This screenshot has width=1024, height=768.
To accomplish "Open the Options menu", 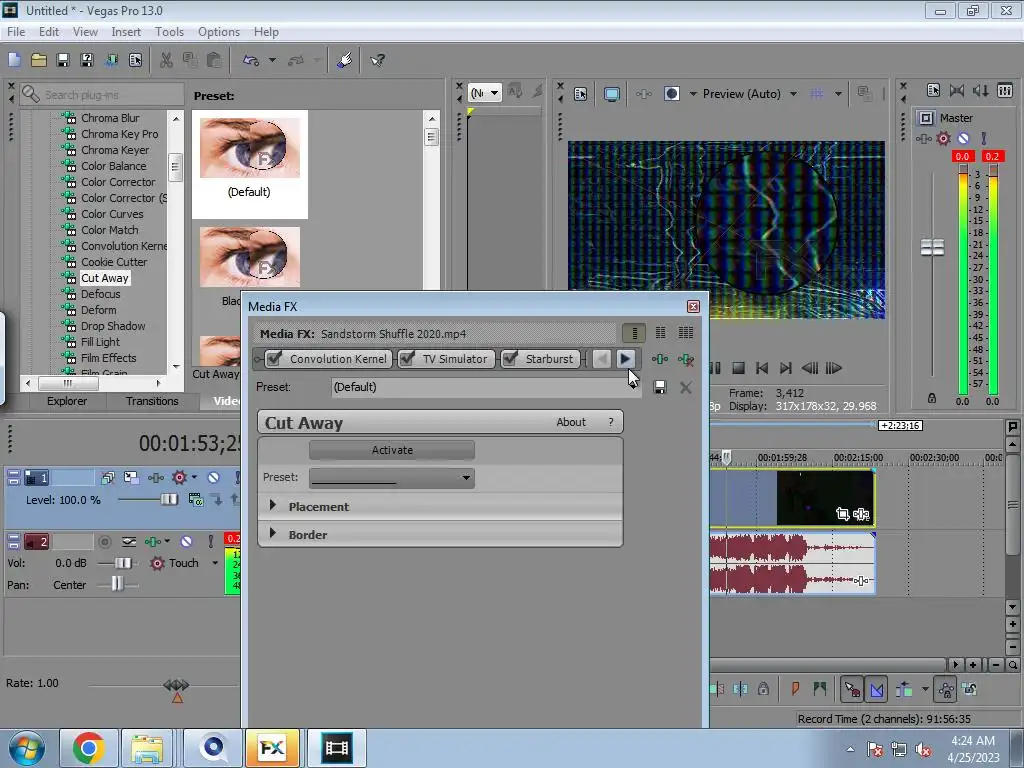I will pyautogui.click(x=219, y=32).
